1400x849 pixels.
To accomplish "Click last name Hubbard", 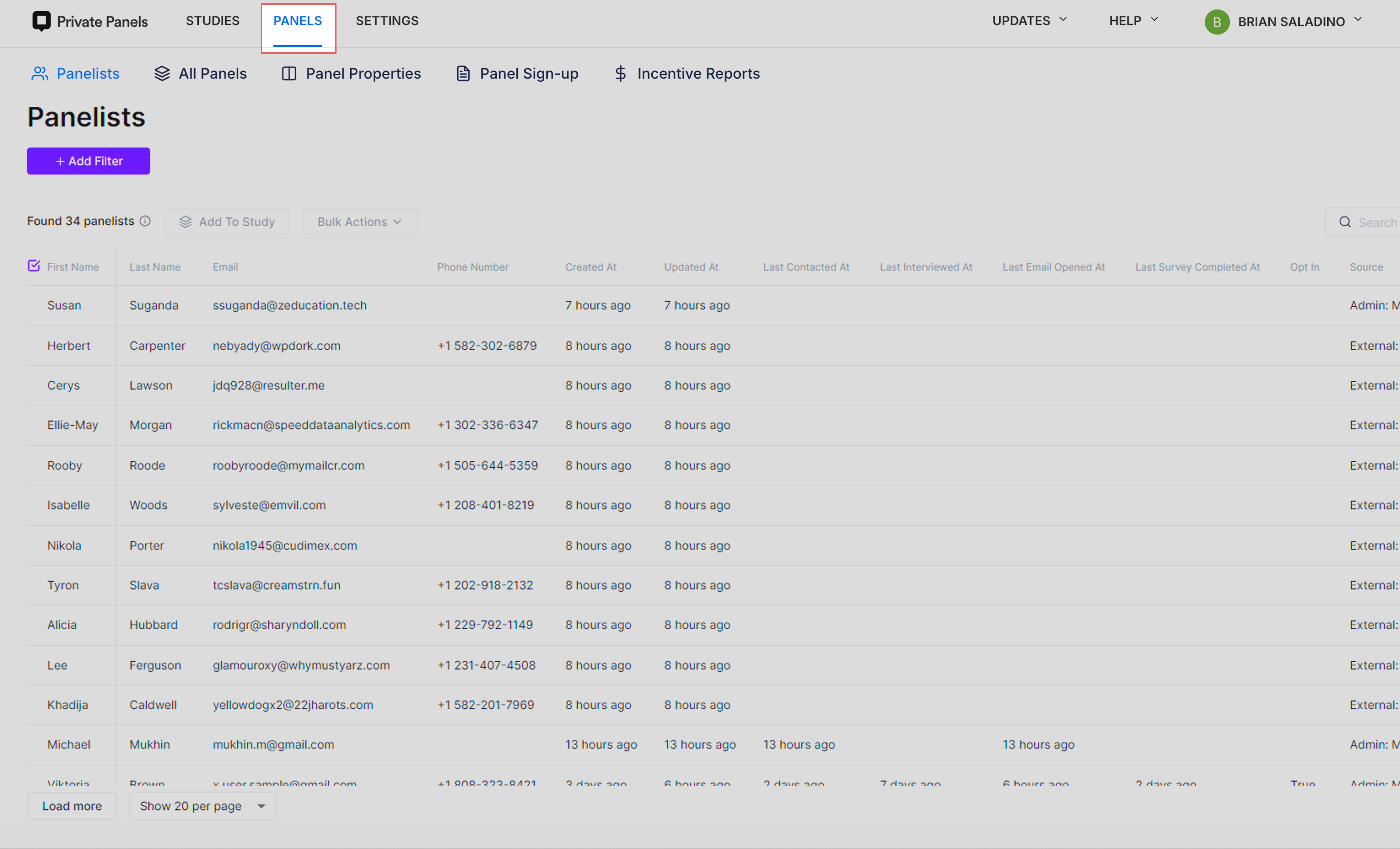I will tap(153, 625).
